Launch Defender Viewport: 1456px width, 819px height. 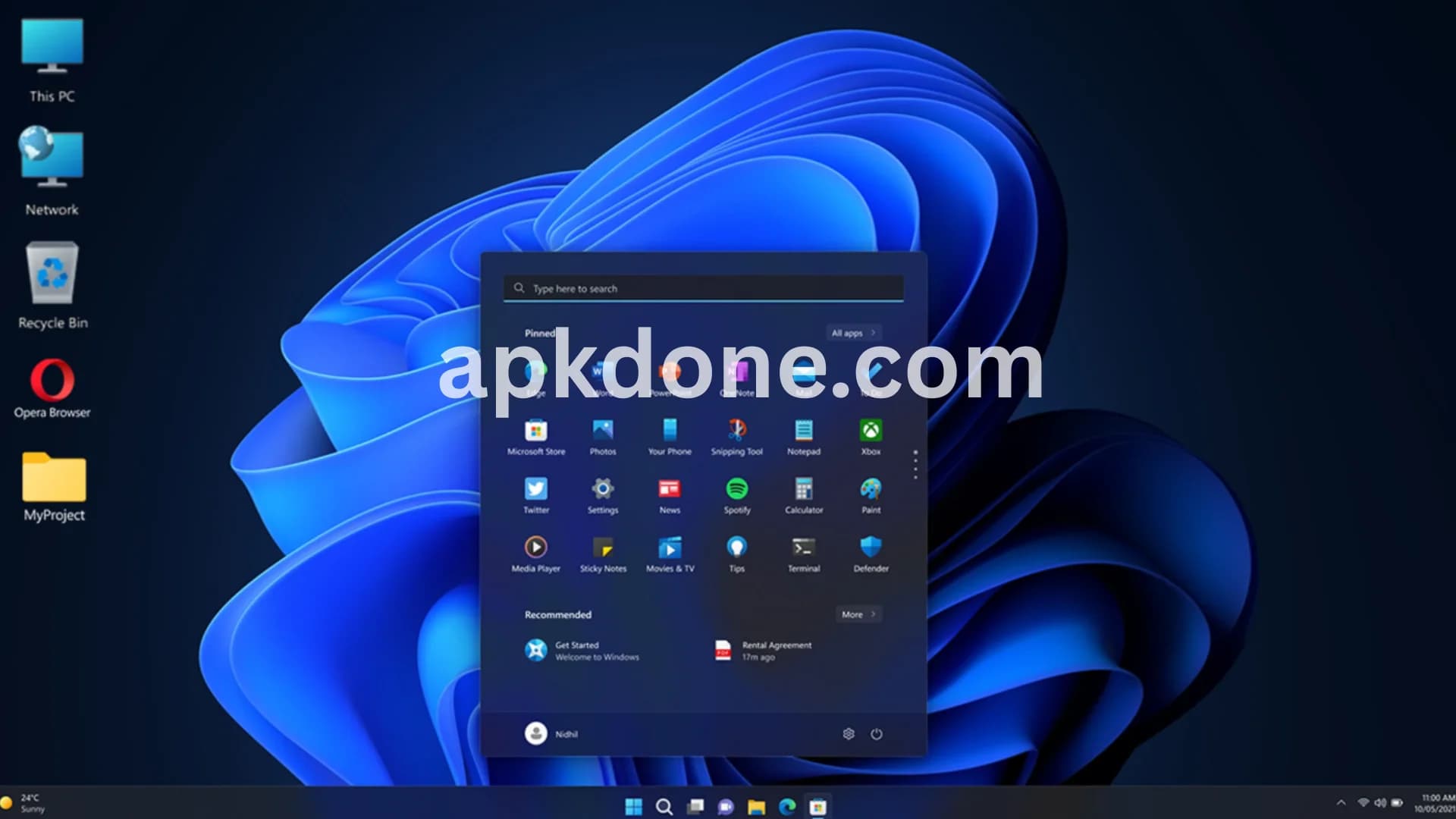(871, 554)
